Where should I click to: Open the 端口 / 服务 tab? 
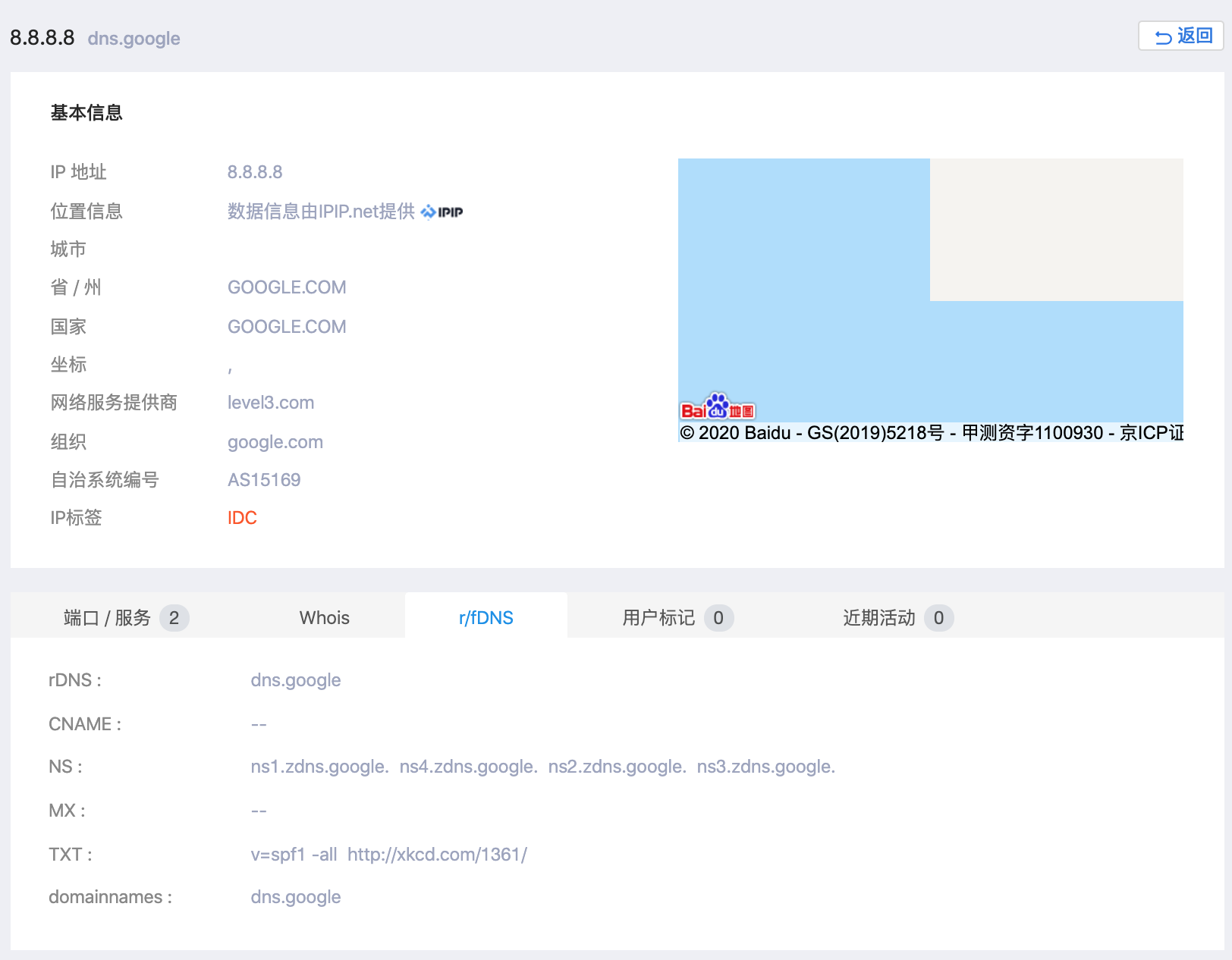tap(125, 618)
